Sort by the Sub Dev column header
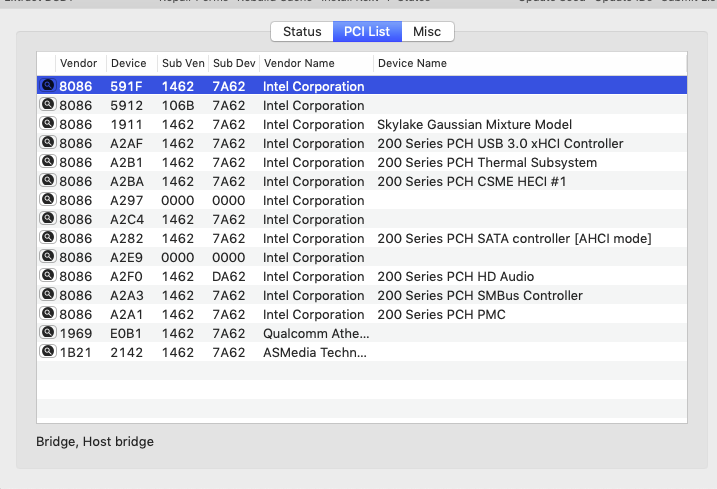 pos(234,63)
